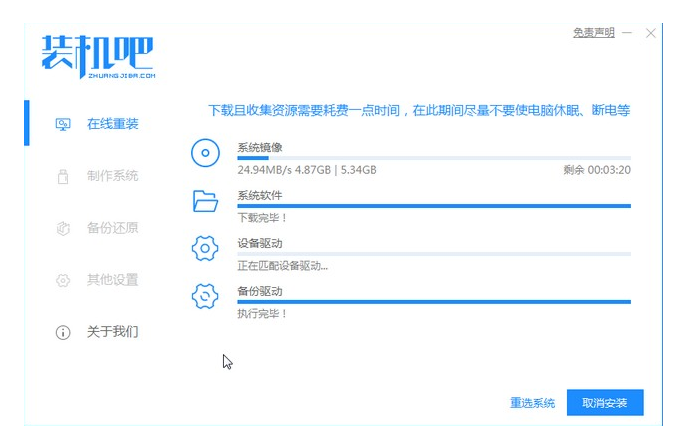The height and width of the screenshot is (441, 673).
Task: Click the 备份驱动 refresh gear icon
Action: click(205, 296)
